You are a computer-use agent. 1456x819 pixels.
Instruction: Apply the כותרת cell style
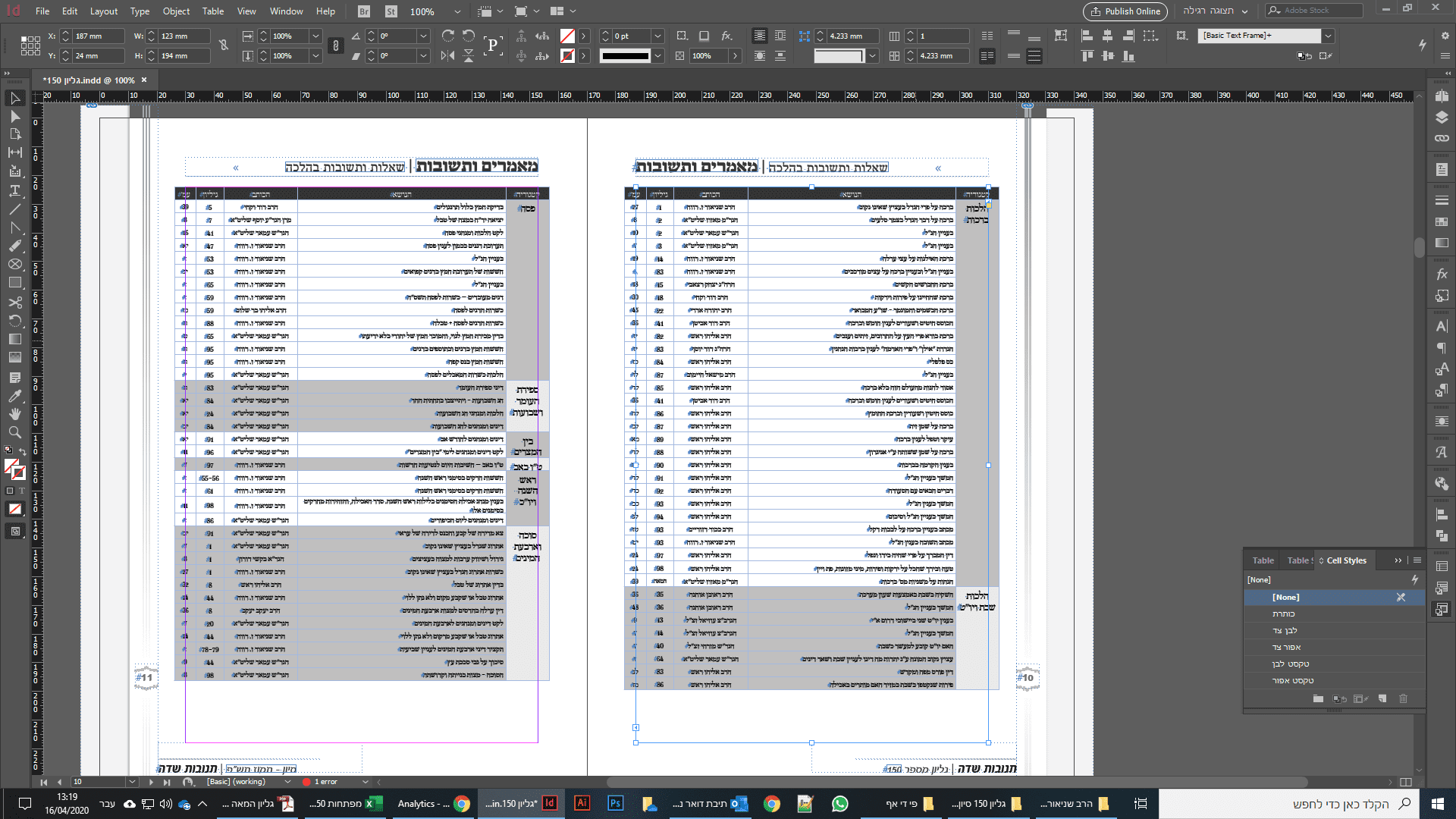pyautogui.click(x=1284, y=614)
